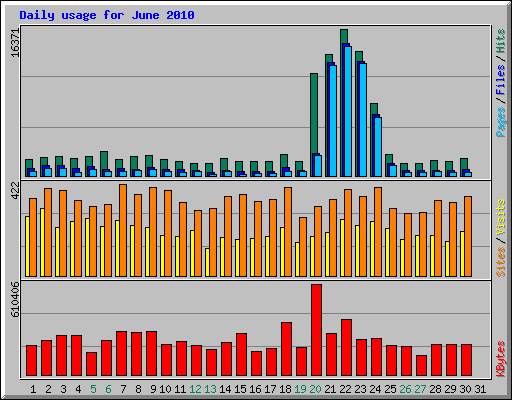Screen dimensions: 512x400
Task: Click the Files legend label
Action: tap(501, 80)
